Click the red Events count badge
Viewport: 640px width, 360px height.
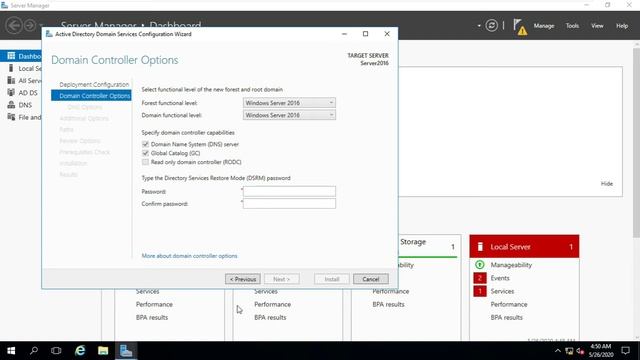(x=480, y=278)
